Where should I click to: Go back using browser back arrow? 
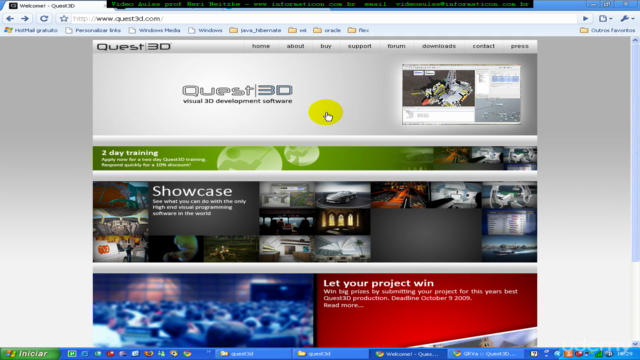tap(10, 18)
